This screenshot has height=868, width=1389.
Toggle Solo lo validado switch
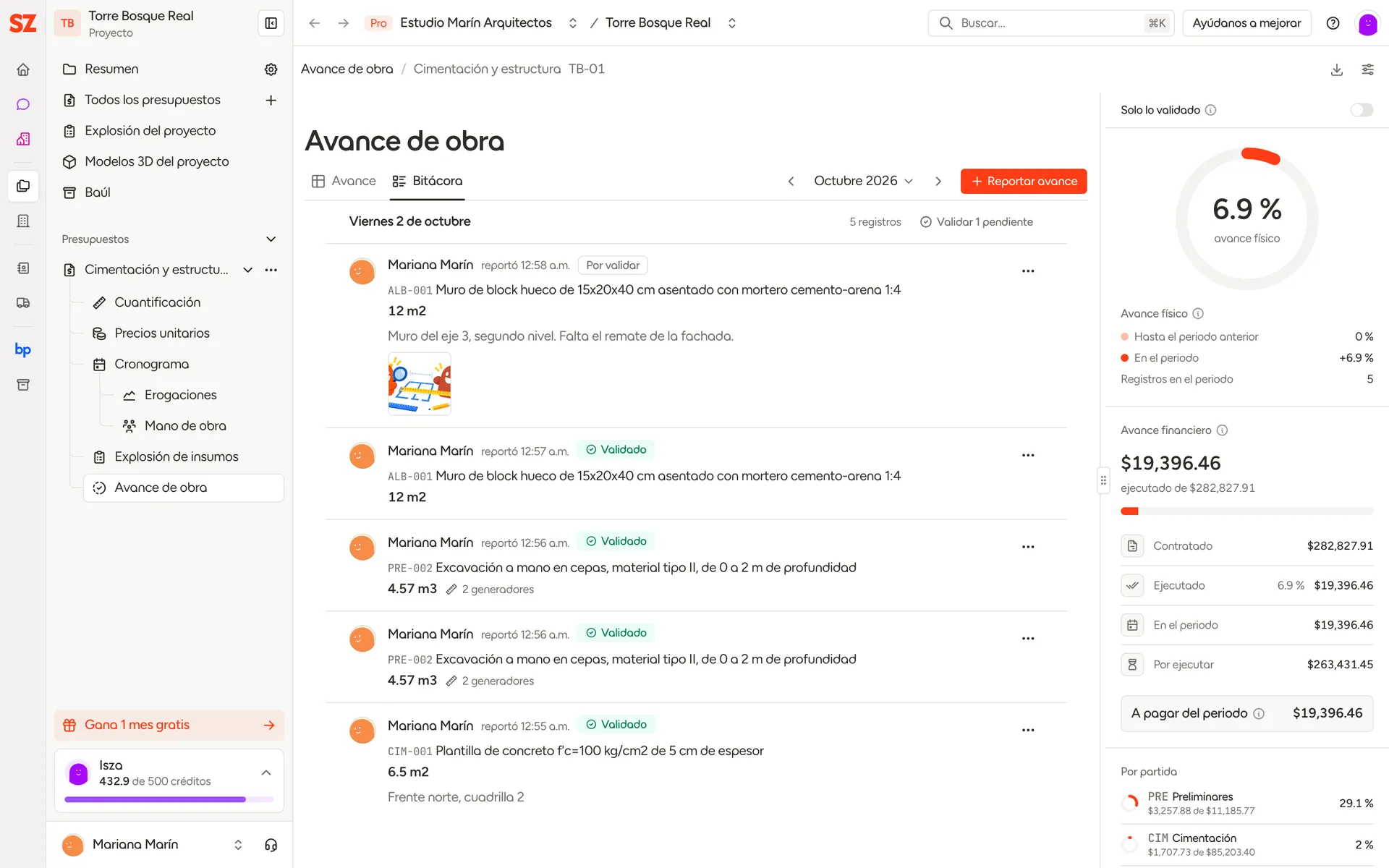pyautogui.click(x=1362, y=110)
